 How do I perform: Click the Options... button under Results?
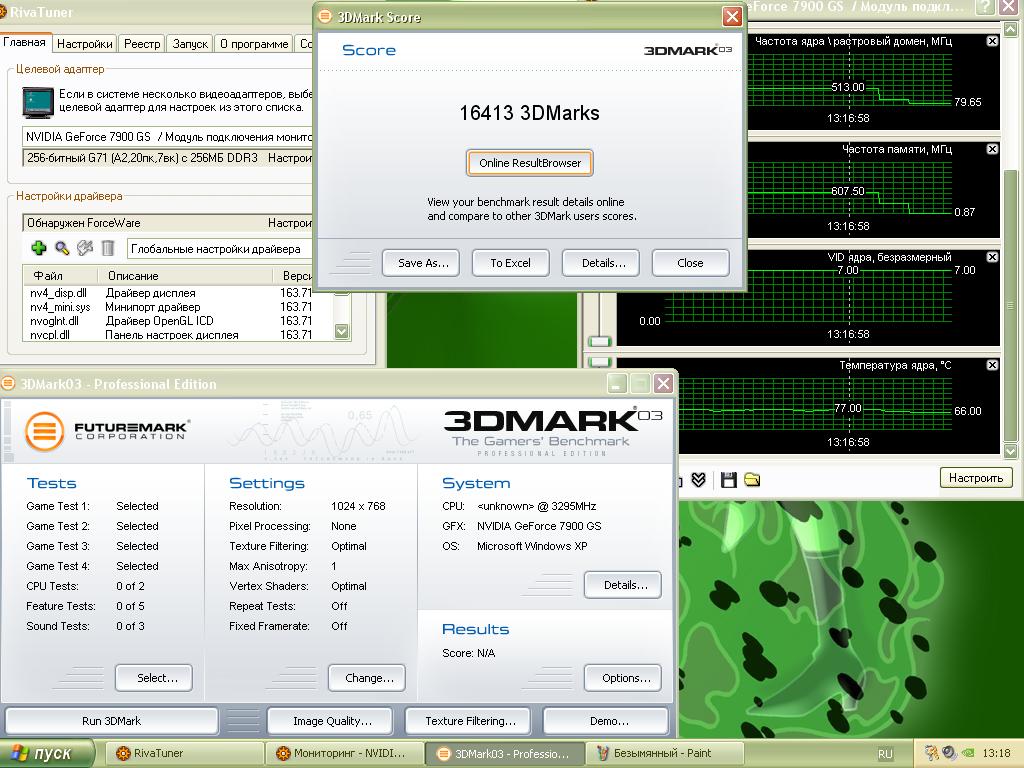point(623,678)
